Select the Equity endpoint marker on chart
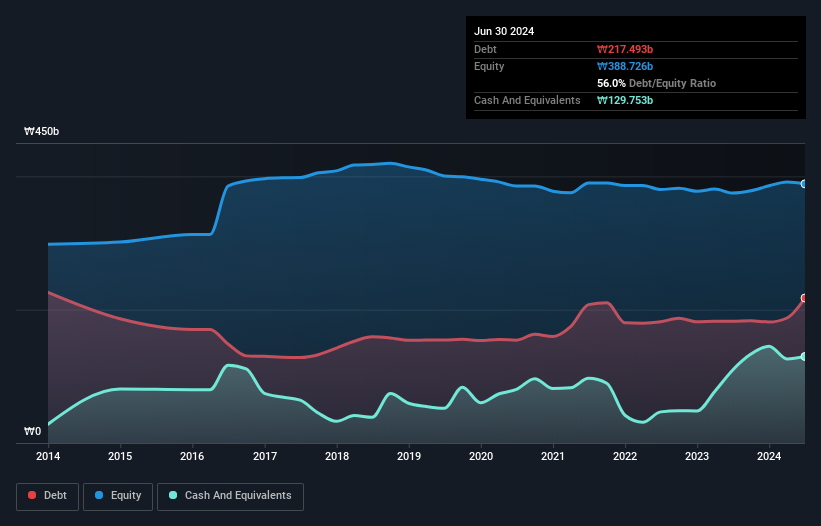821x526 pixels. pyautogui.click(x=804, y=184)
